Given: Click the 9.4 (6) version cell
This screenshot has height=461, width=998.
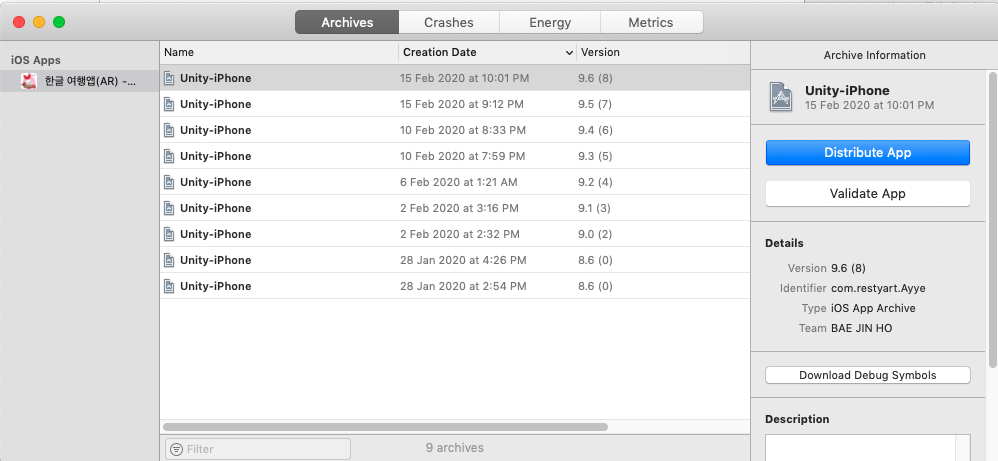Looking at the screenshot, I should [595, 131].
